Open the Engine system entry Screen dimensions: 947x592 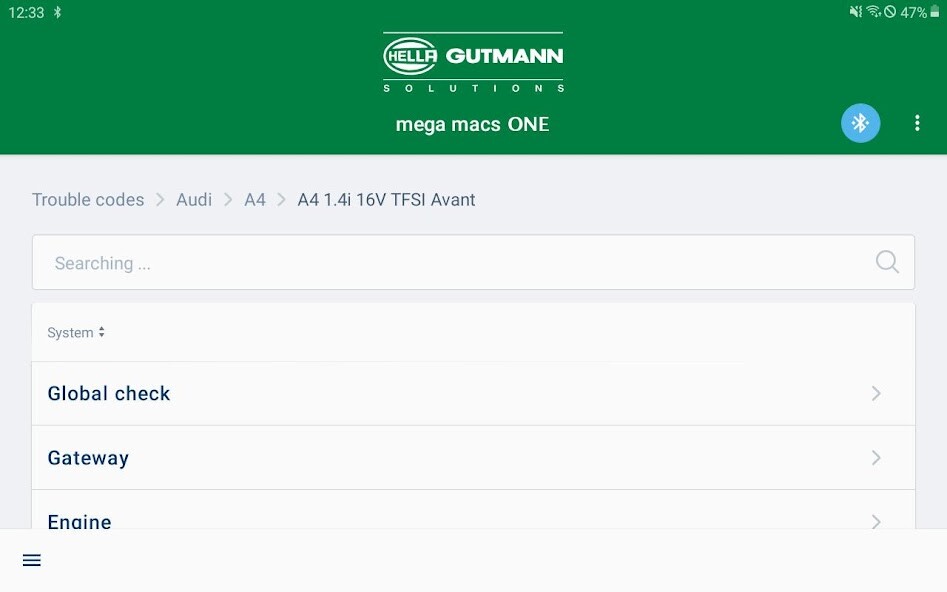click(474, 510)
